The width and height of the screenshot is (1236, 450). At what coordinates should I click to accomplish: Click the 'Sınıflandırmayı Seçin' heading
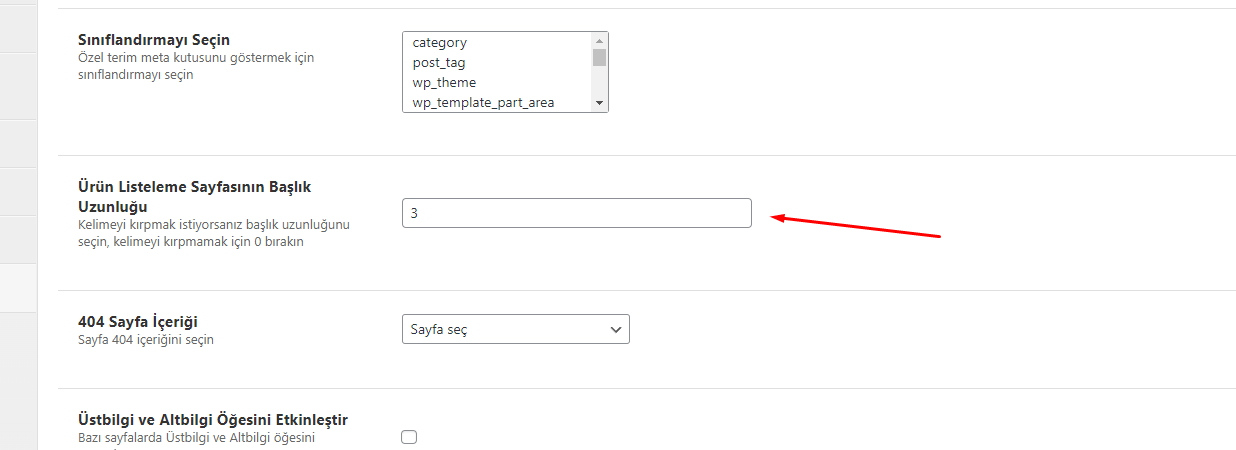[154, 40]
